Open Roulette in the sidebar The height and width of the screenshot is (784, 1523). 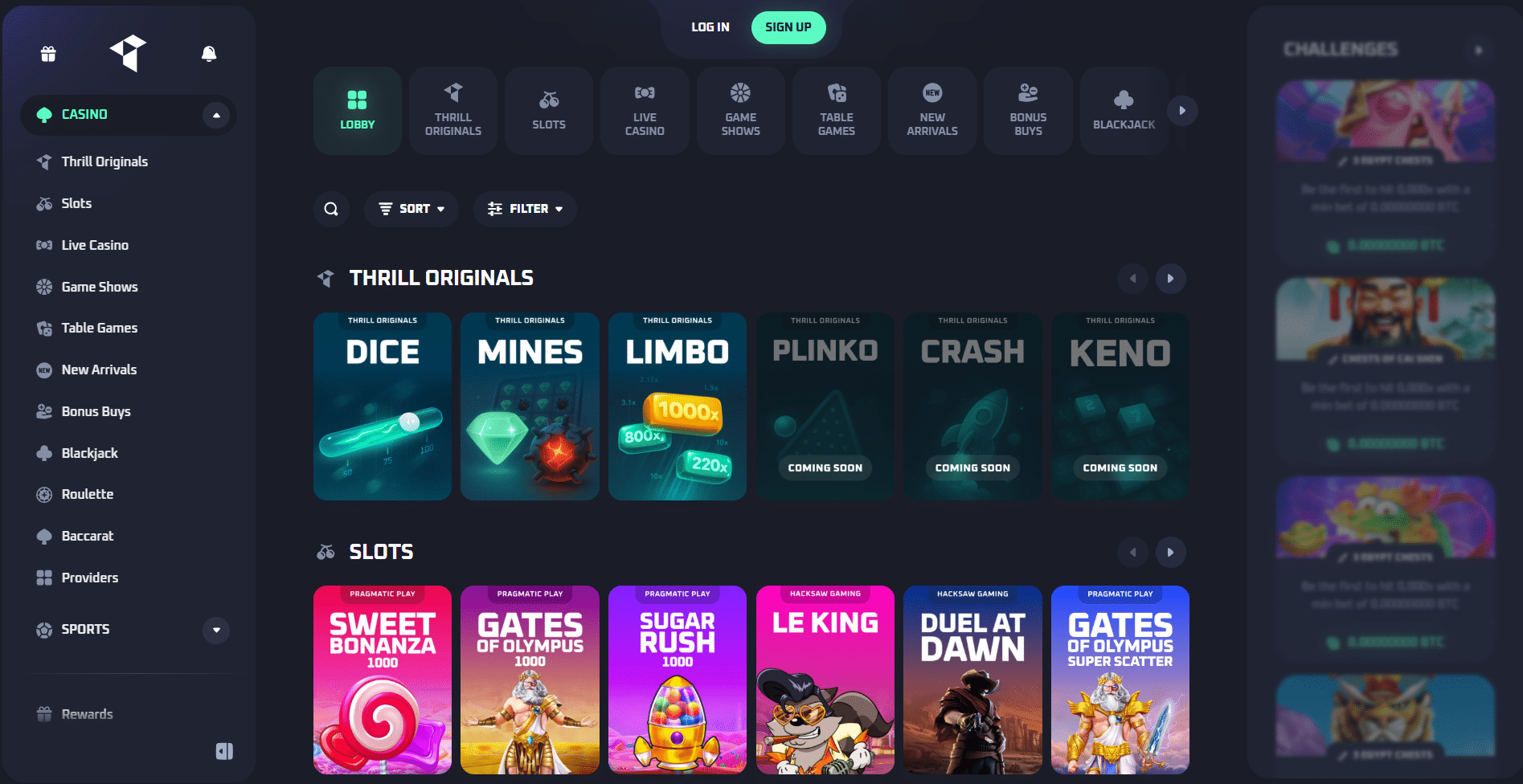pyautogui.click(x=75, y=494)
